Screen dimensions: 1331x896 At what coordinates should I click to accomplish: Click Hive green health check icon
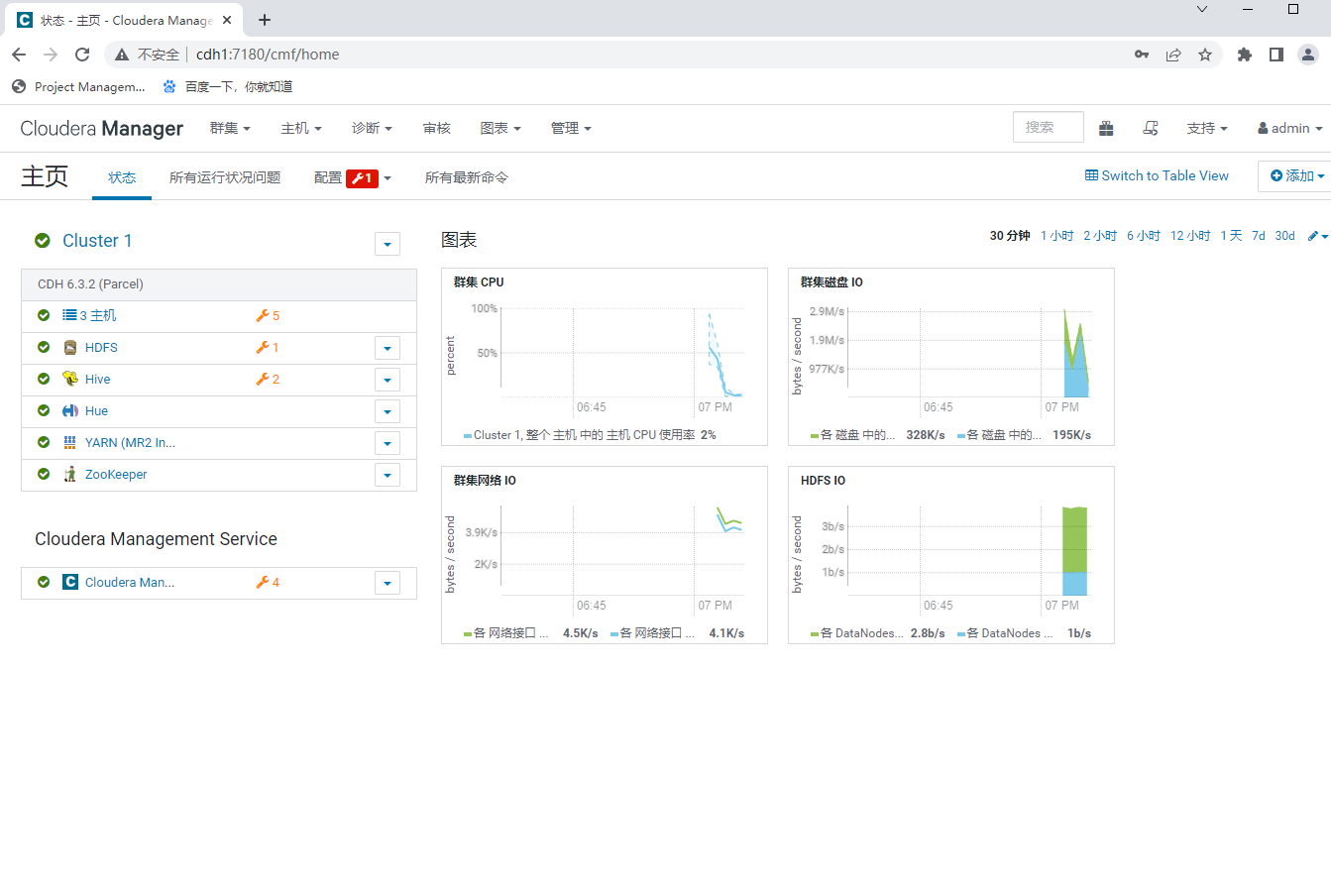(x=44, y=379)
